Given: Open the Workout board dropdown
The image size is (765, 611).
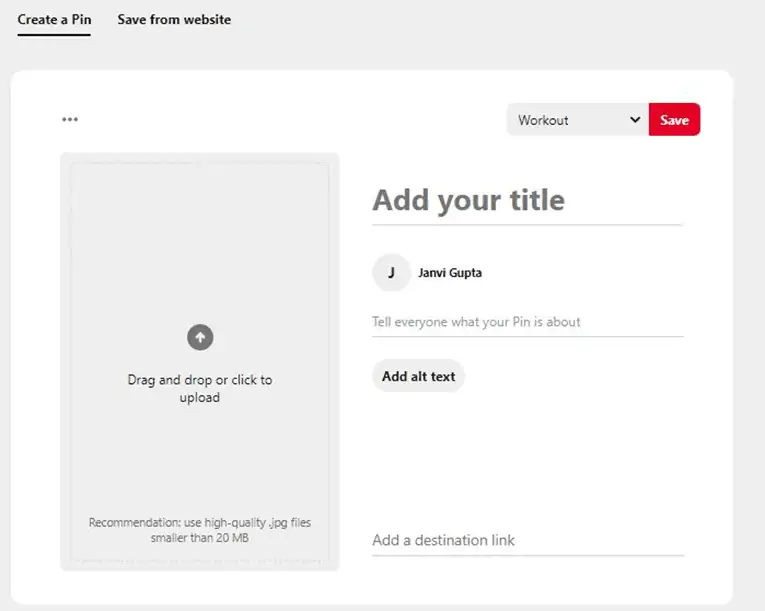Looking at the screenshot, I should pyautogui.click(x=577, y=120).
